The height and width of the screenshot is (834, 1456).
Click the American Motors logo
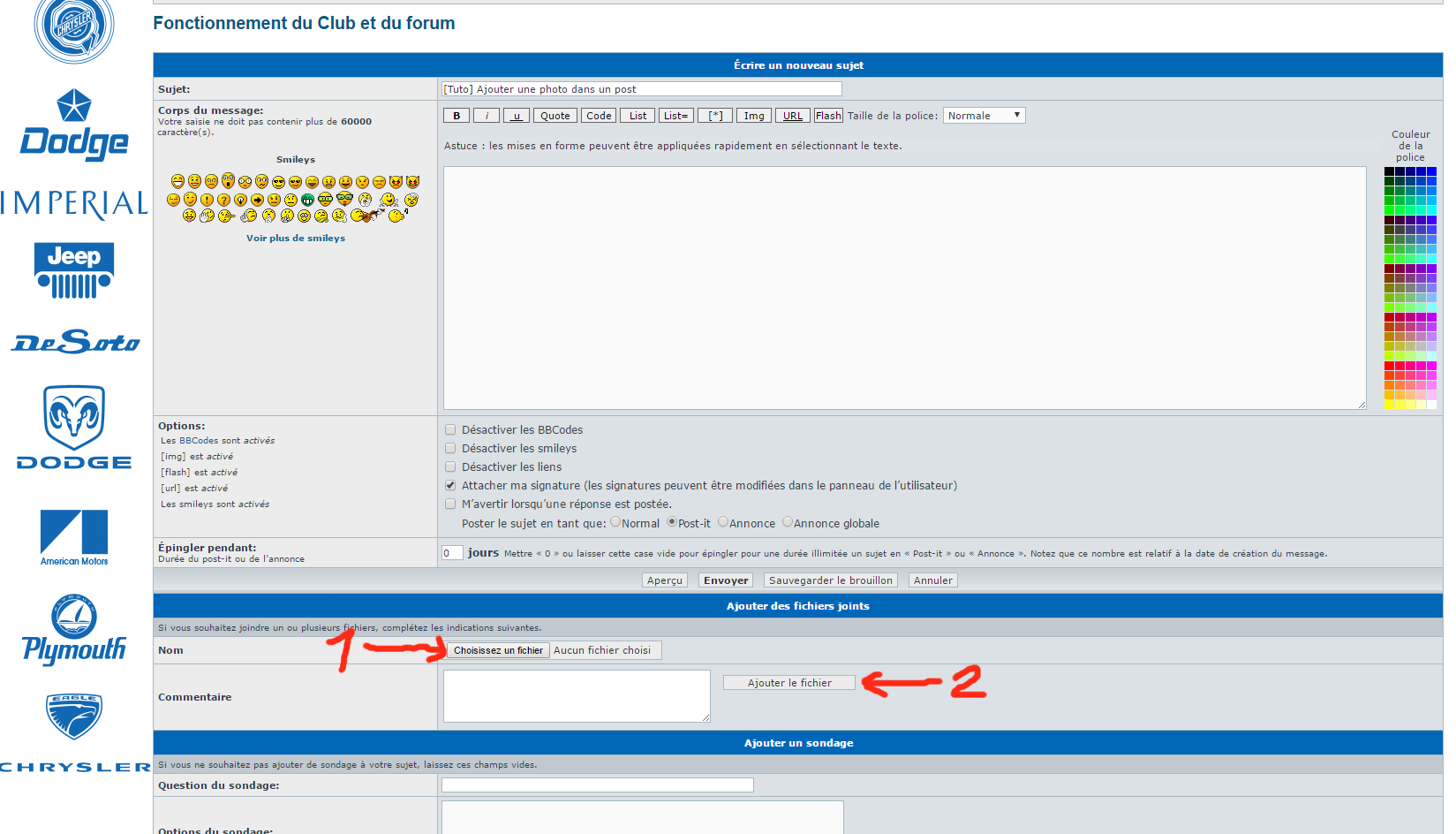click(74, 536)
